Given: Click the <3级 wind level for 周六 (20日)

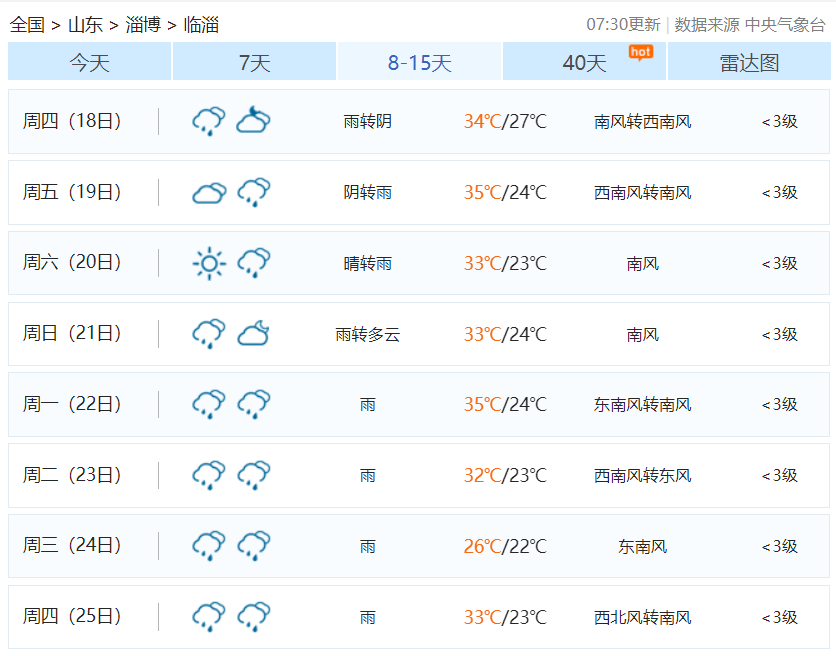Looking at the screenshot, I should click(779, 263).
